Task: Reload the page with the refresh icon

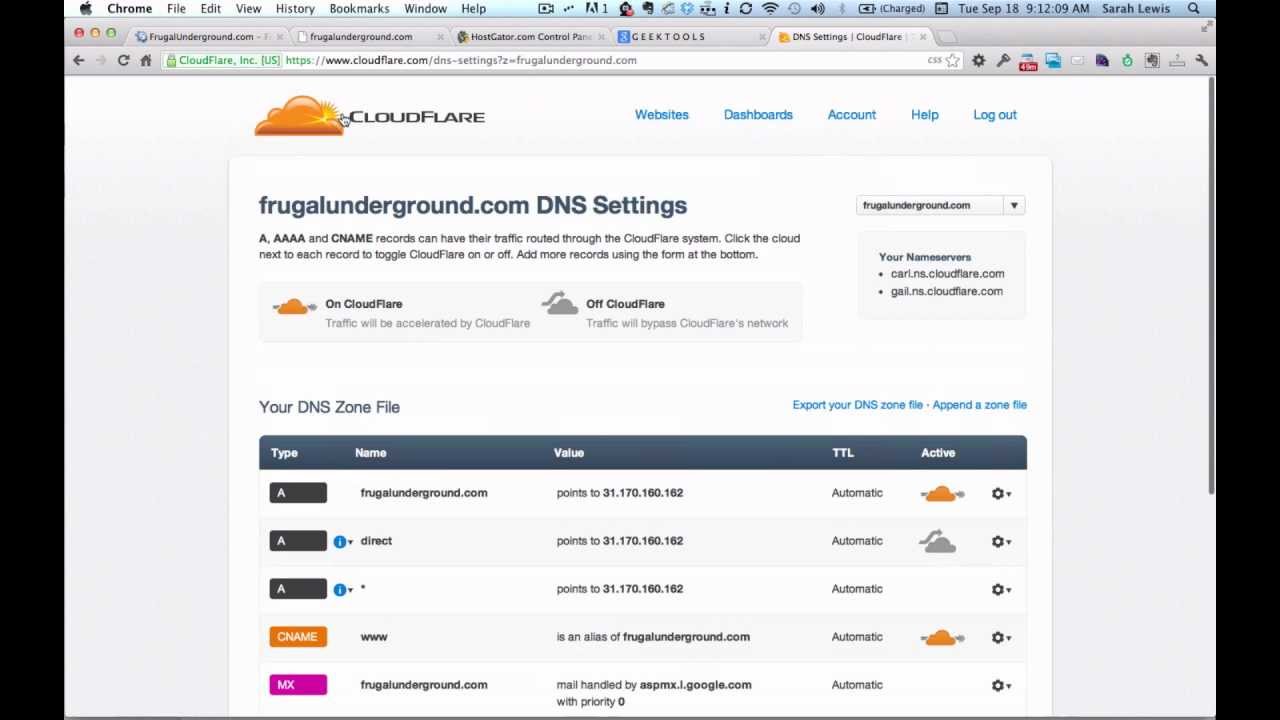Action: coord(123,60)
